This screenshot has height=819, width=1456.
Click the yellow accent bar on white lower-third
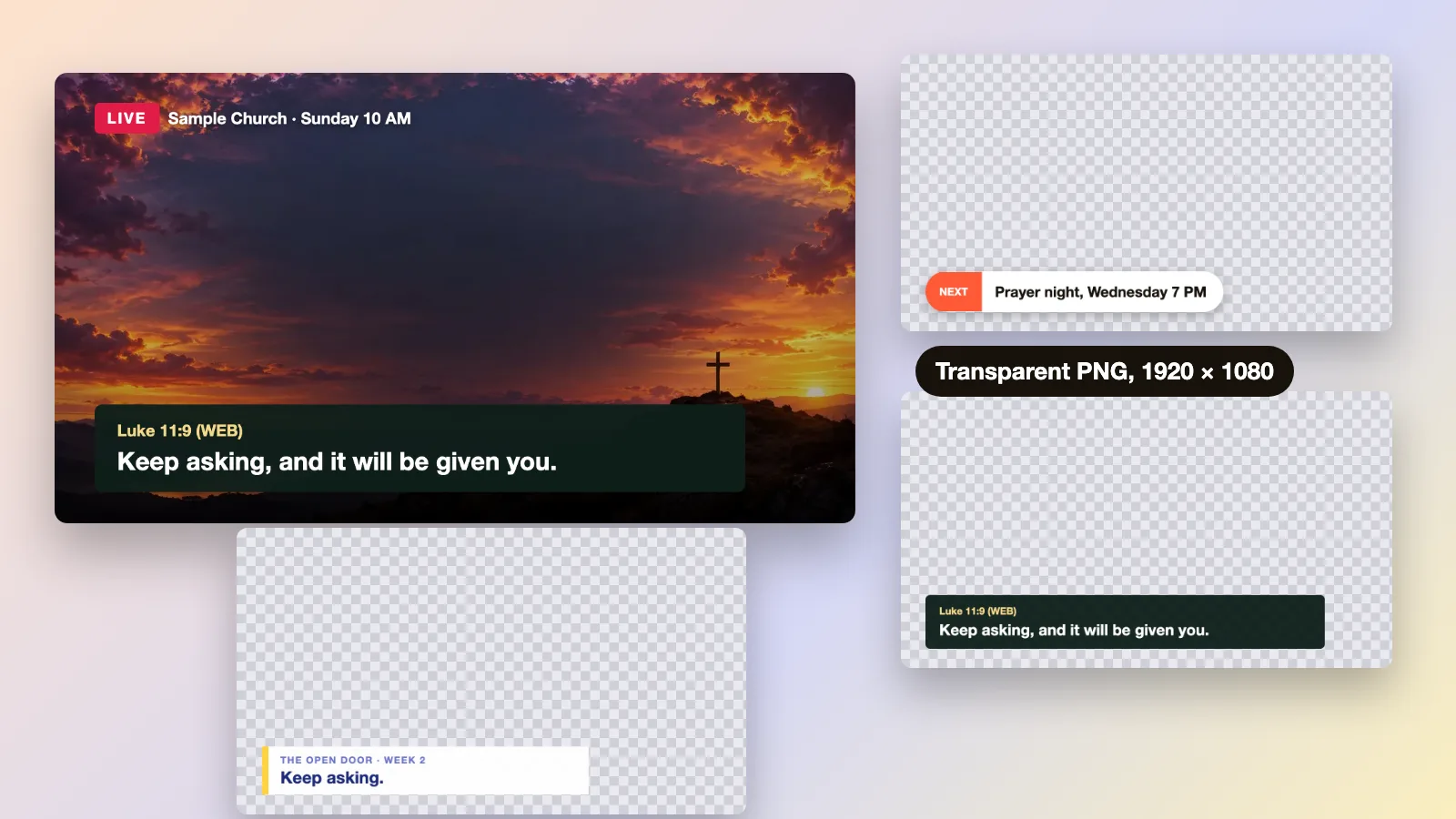point(265,771)
